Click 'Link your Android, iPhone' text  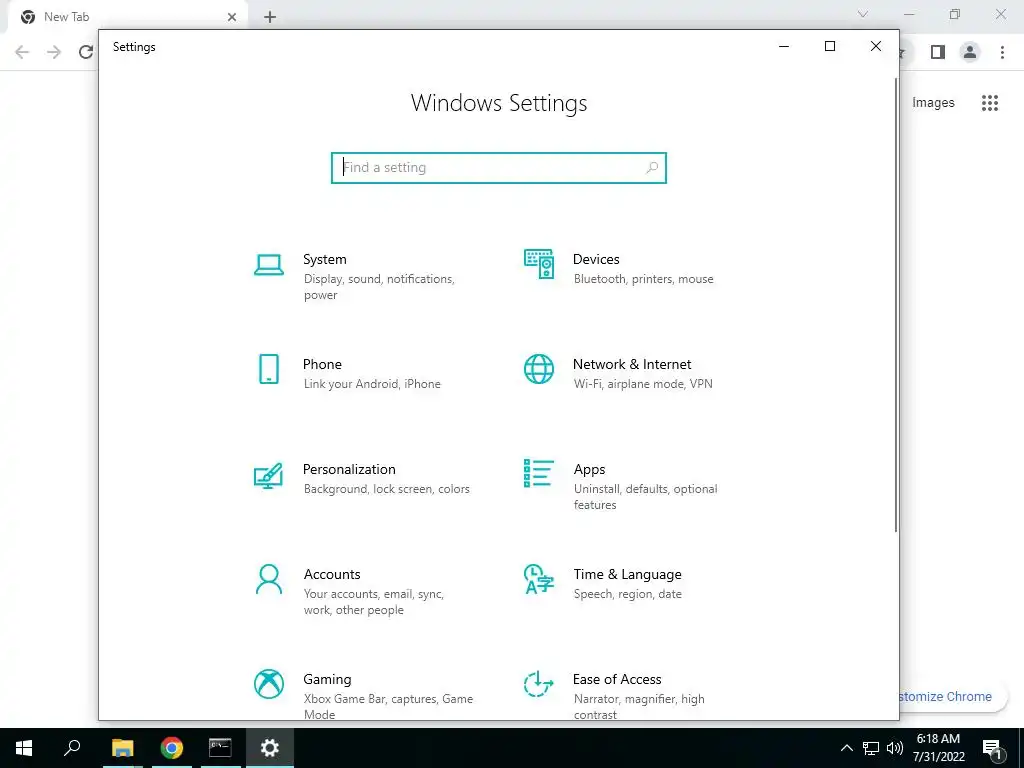[x=372, y=384]
